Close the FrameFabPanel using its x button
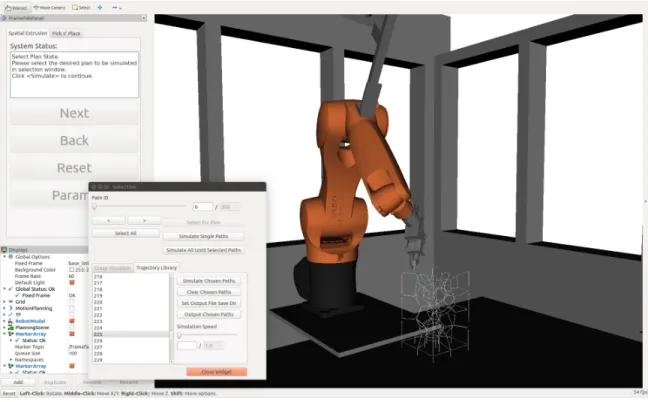Screen dimensions: 648x402 pyautogui.click(x=143, y=18)
